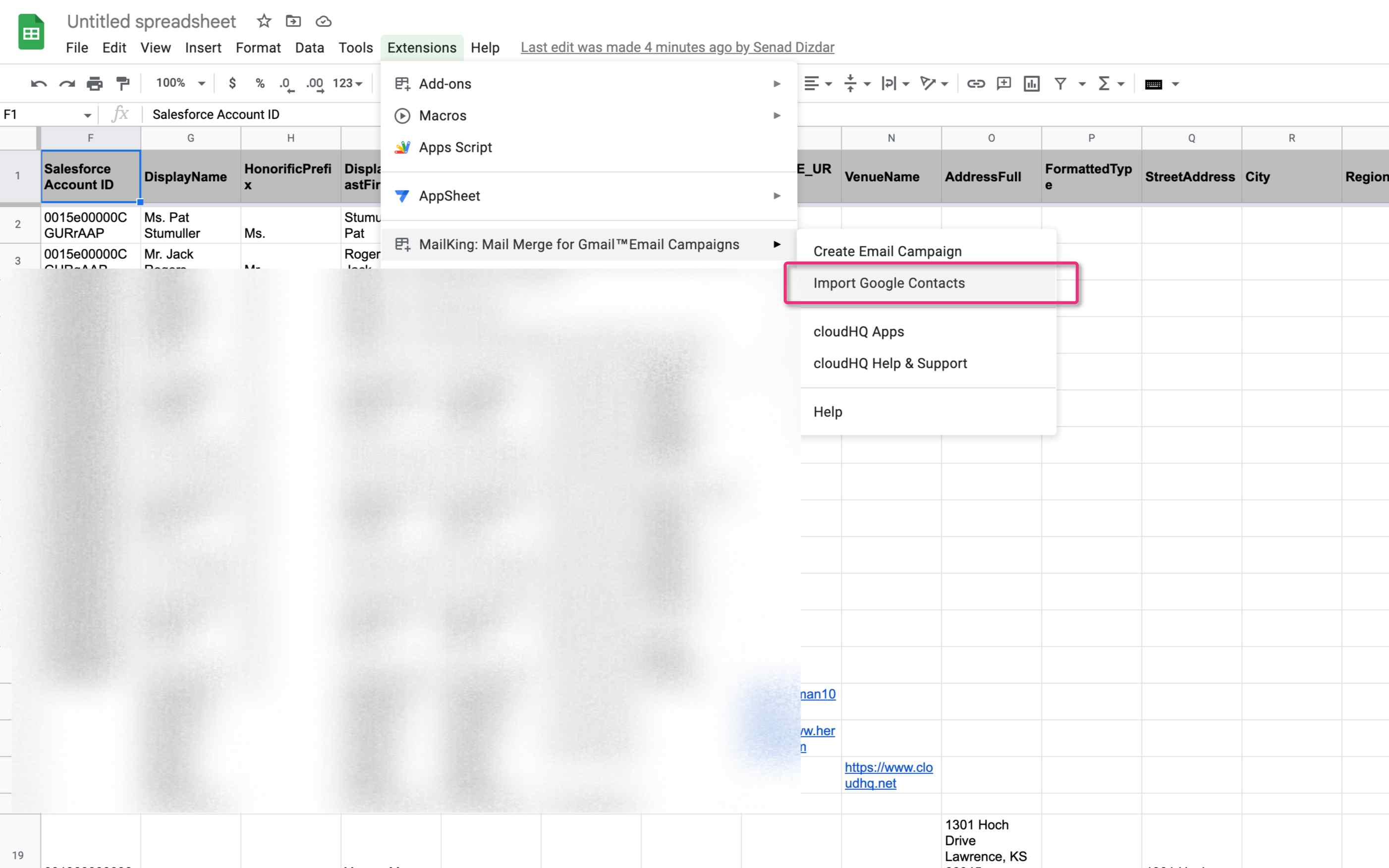Open the last edit history link
Viewport: 1389px width, 868px height.
click(x=677, y=48)
